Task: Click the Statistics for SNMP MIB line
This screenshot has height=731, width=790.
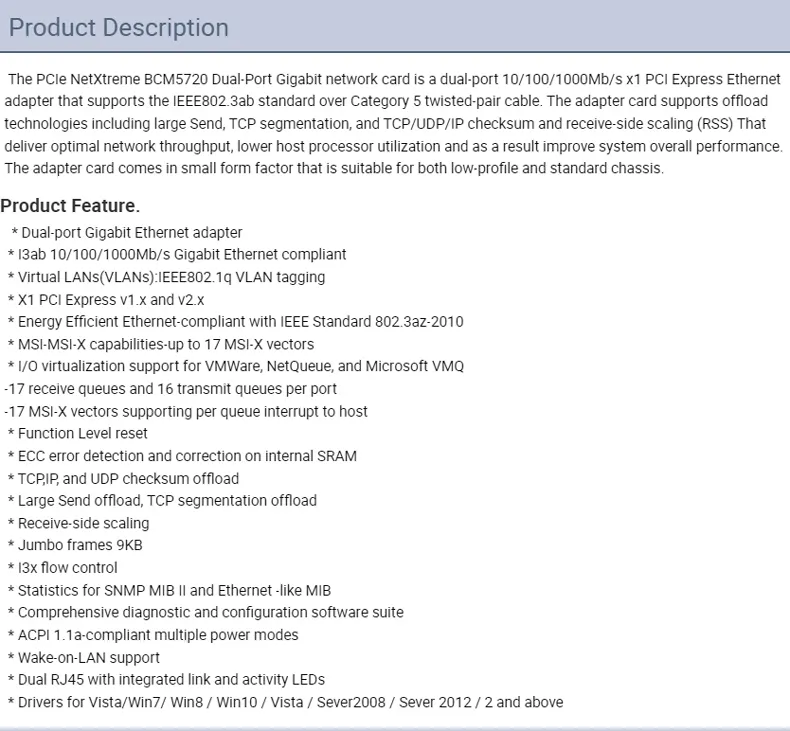Action: tap(169, 590)
